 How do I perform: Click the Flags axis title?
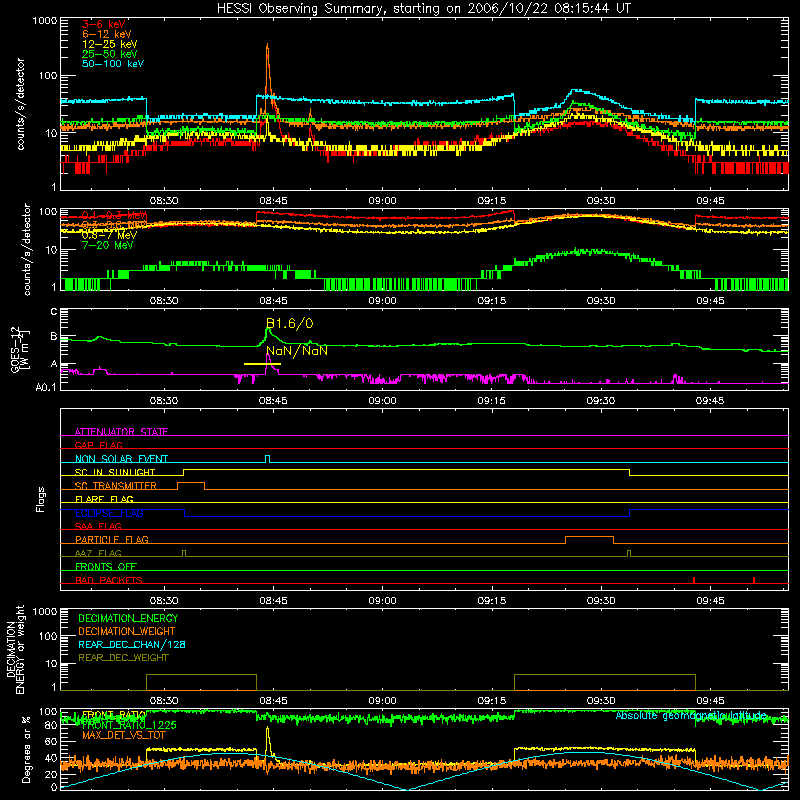click(x=41, y=499)
